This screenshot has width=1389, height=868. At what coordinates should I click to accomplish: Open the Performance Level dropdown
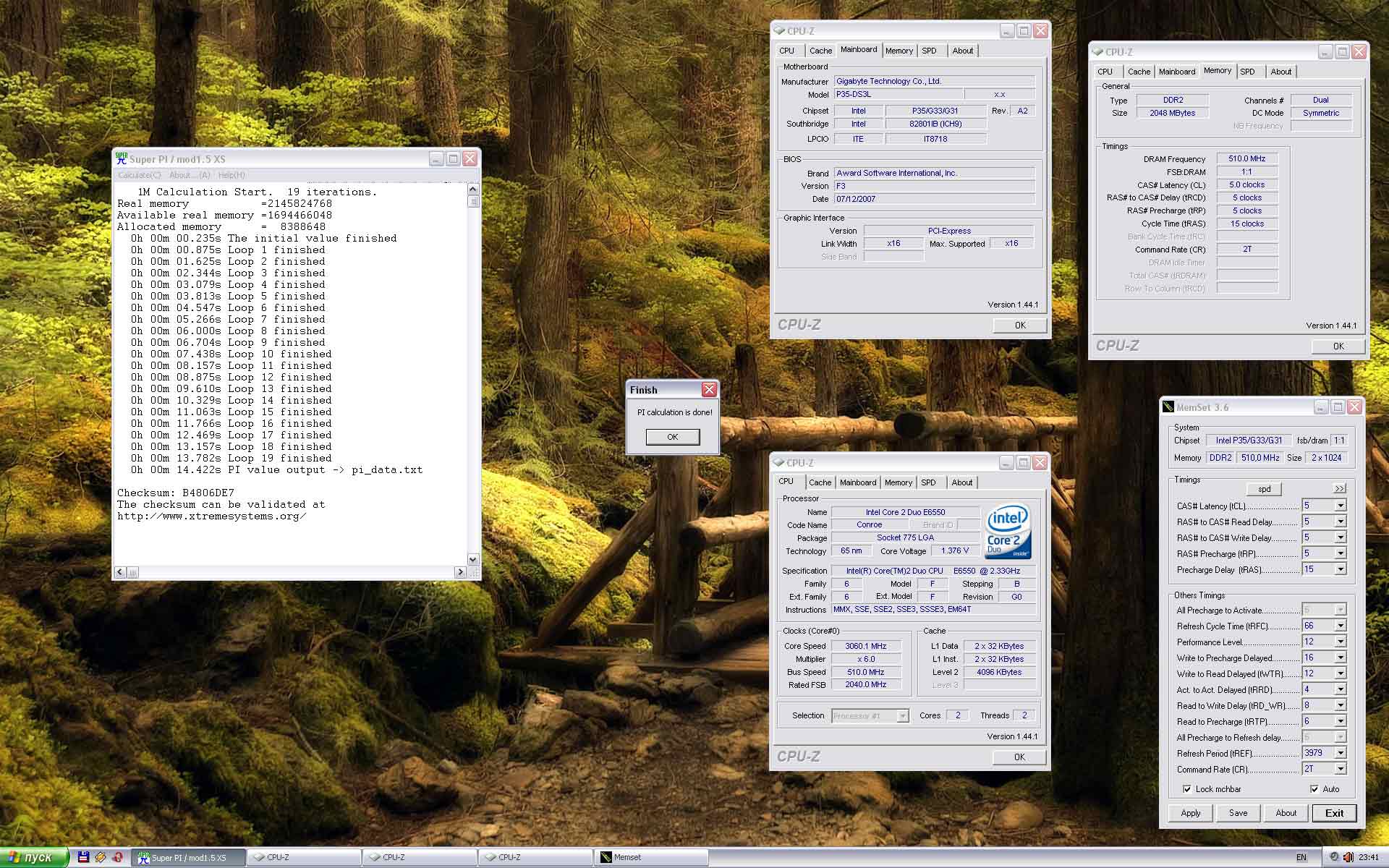[1341, 642]
